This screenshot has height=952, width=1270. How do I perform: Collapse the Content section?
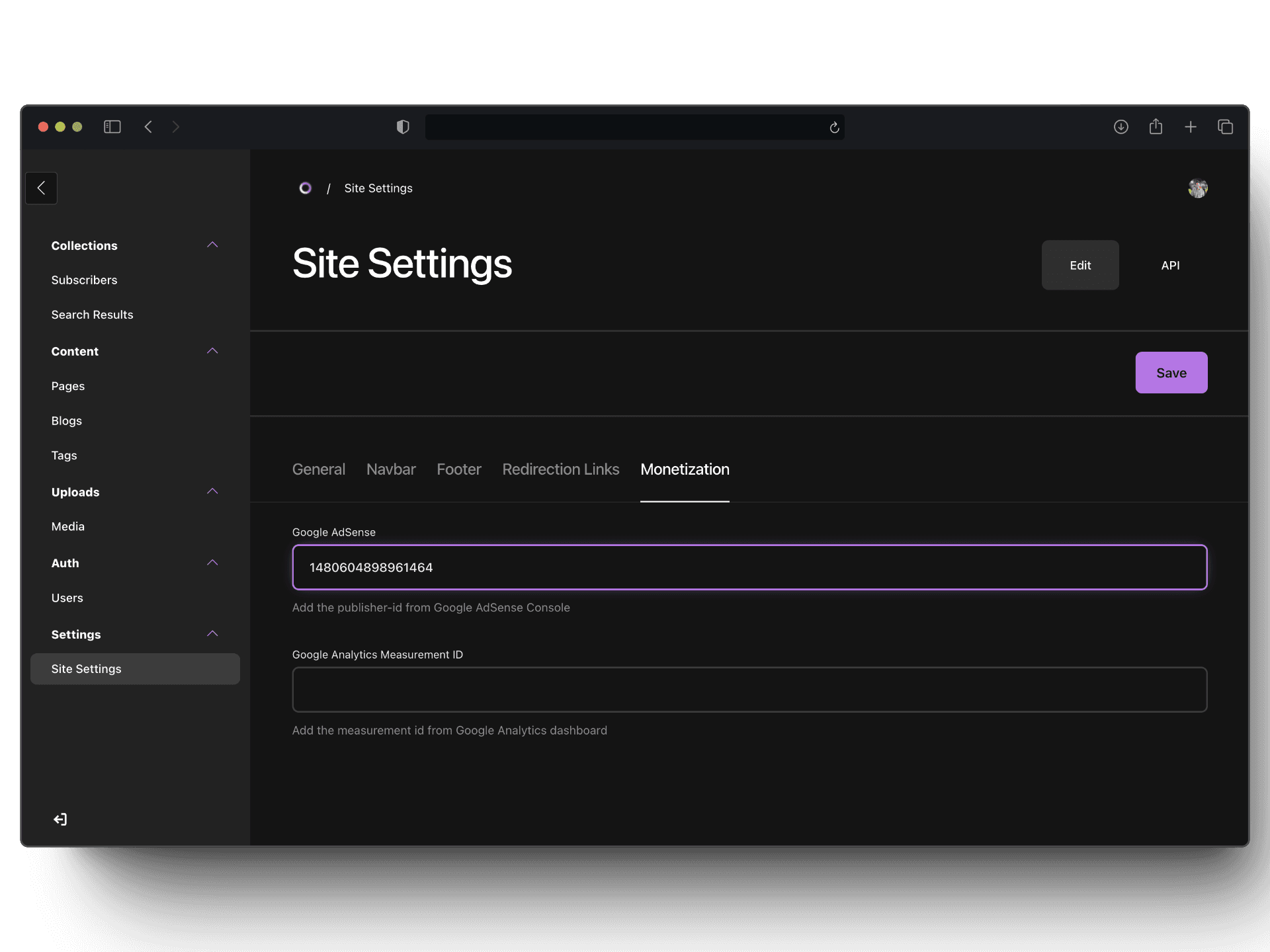pos(212,351)
